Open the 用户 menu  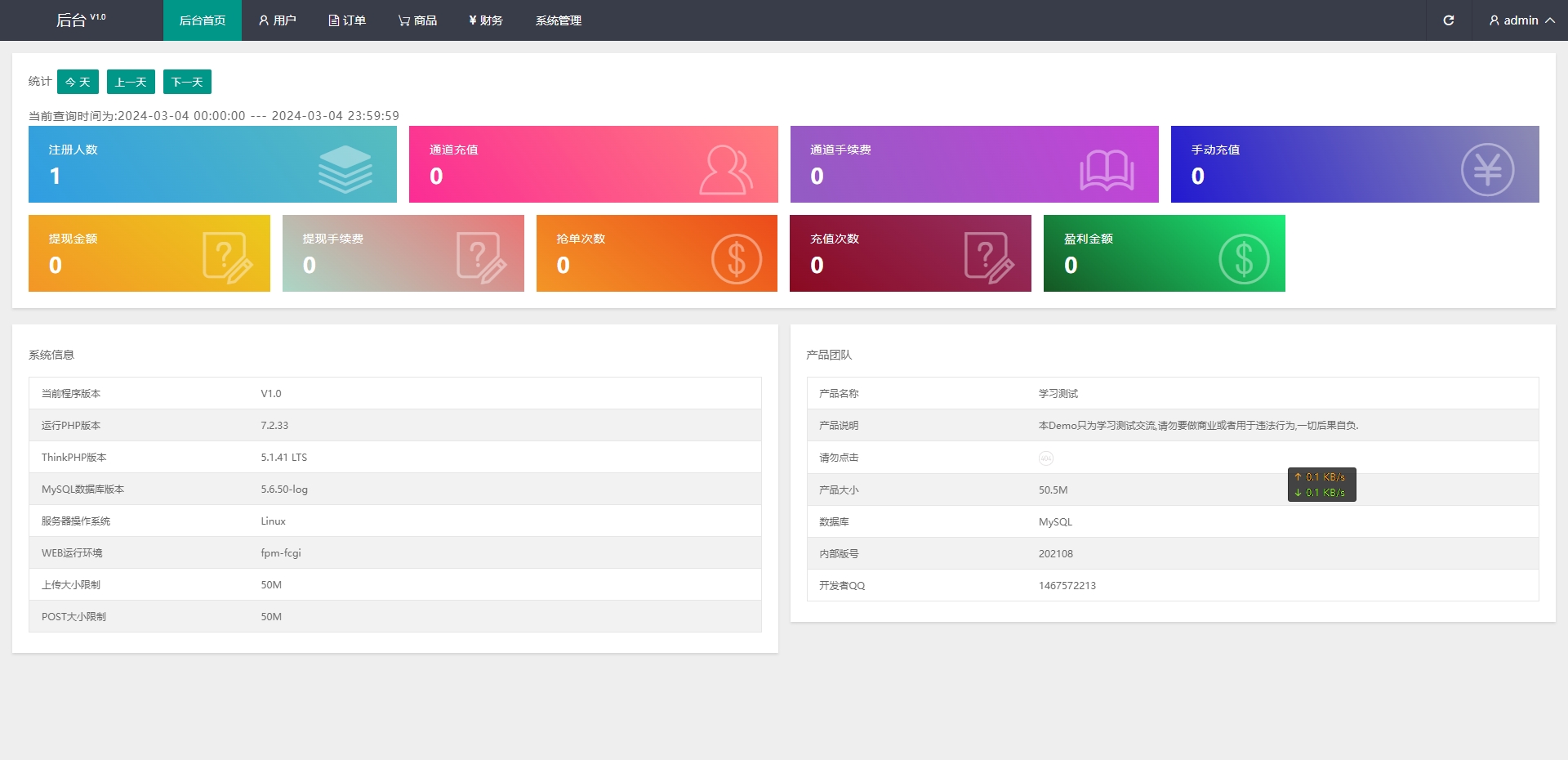click(x=277, y=20)
